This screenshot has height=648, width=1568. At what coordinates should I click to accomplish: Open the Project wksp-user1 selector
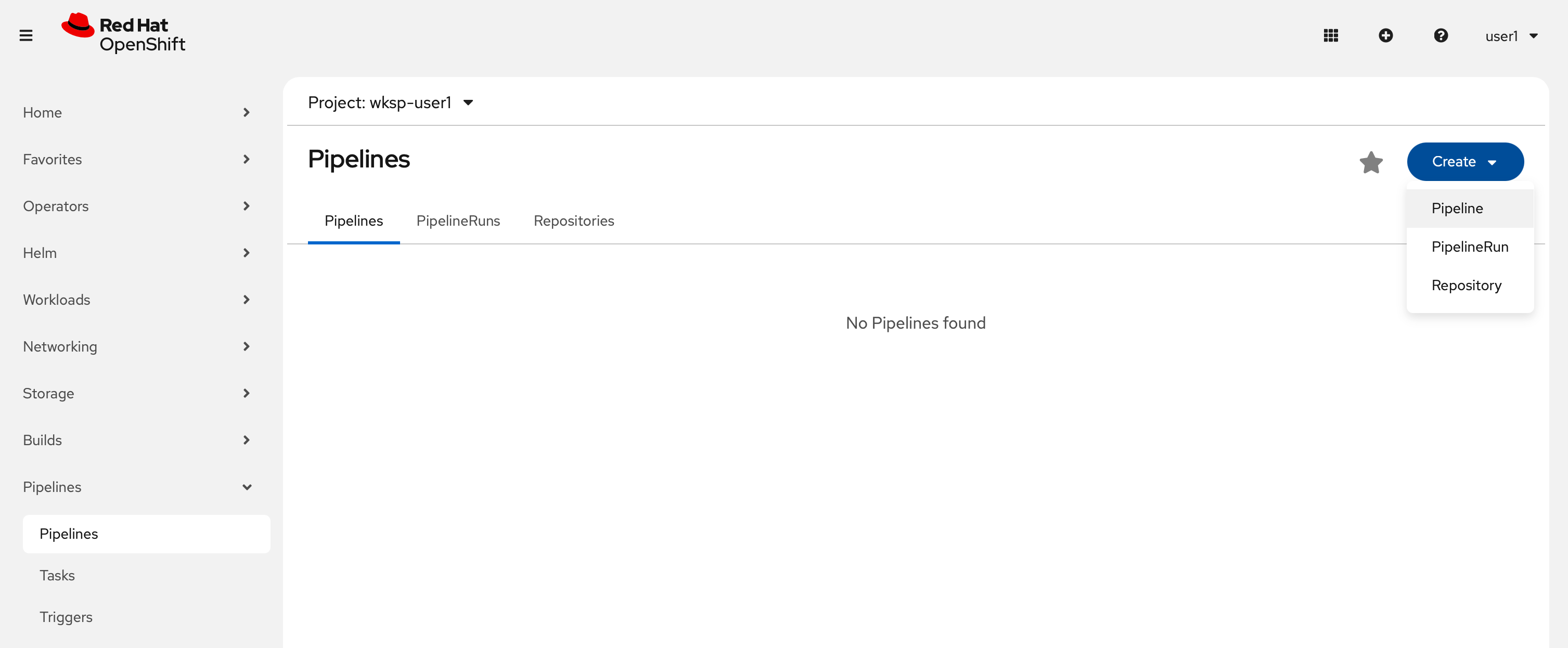391,102
